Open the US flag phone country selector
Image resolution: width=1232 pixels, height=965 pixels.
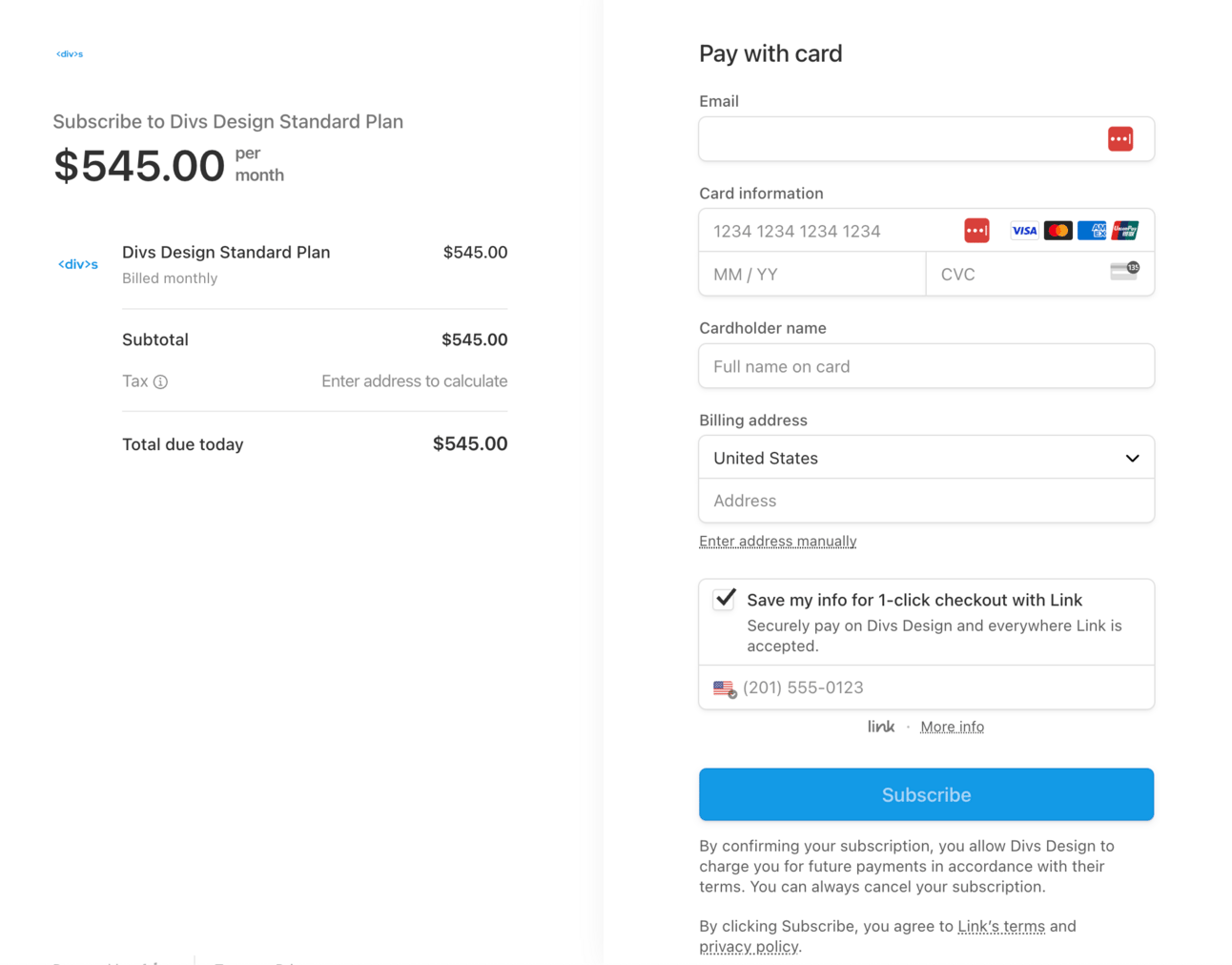pos(725,688)
